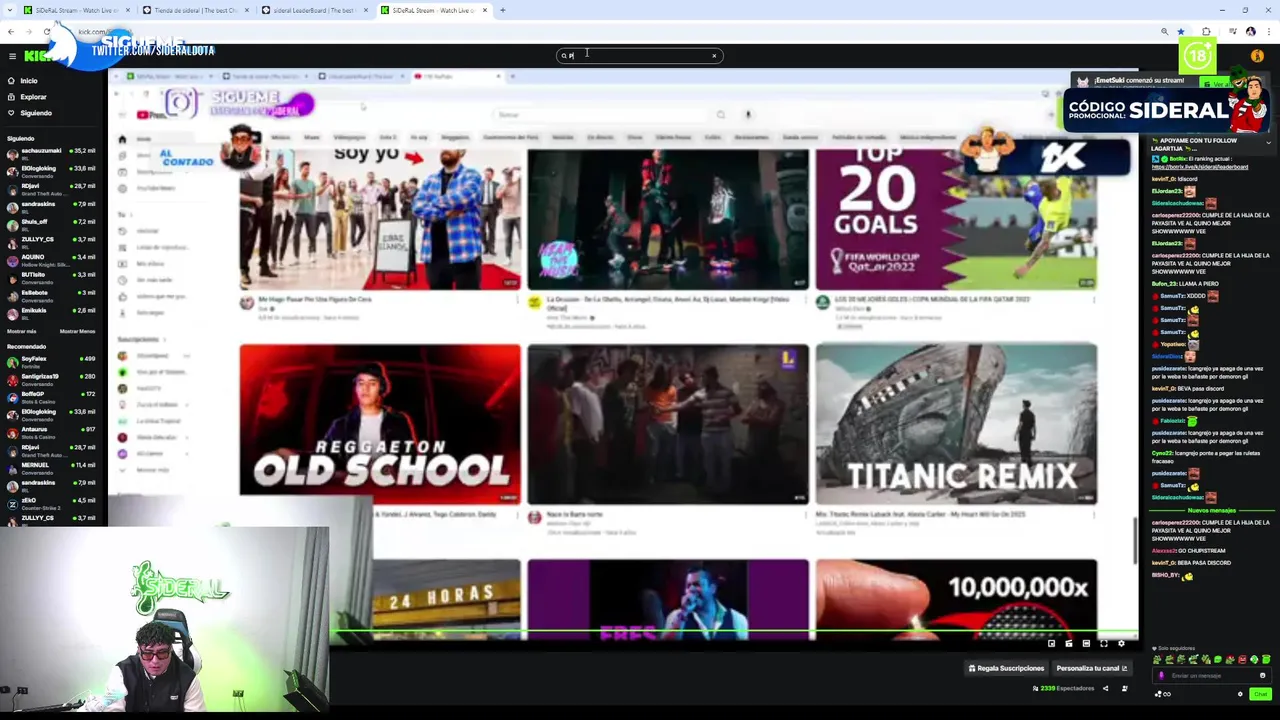
Task: Collapse chat pinned message chevron
Action: tap(1268, 142)
